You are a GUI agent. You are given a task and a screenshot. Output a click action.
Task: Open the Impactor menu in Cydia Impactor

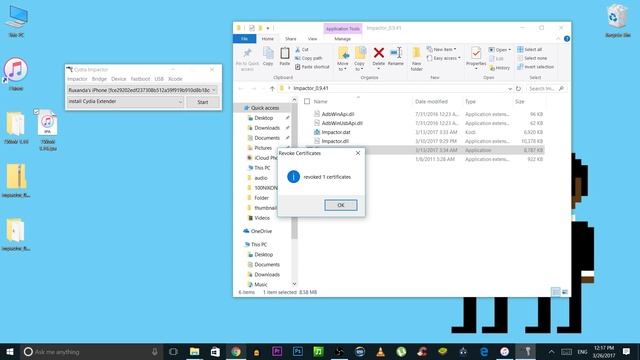[x=77, y=79]
